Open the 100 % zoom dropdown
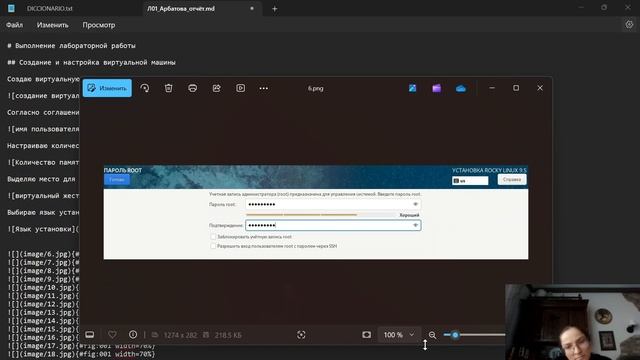This screenshot has height=360, width=640. pyautogui.click(x=398, y=335)
